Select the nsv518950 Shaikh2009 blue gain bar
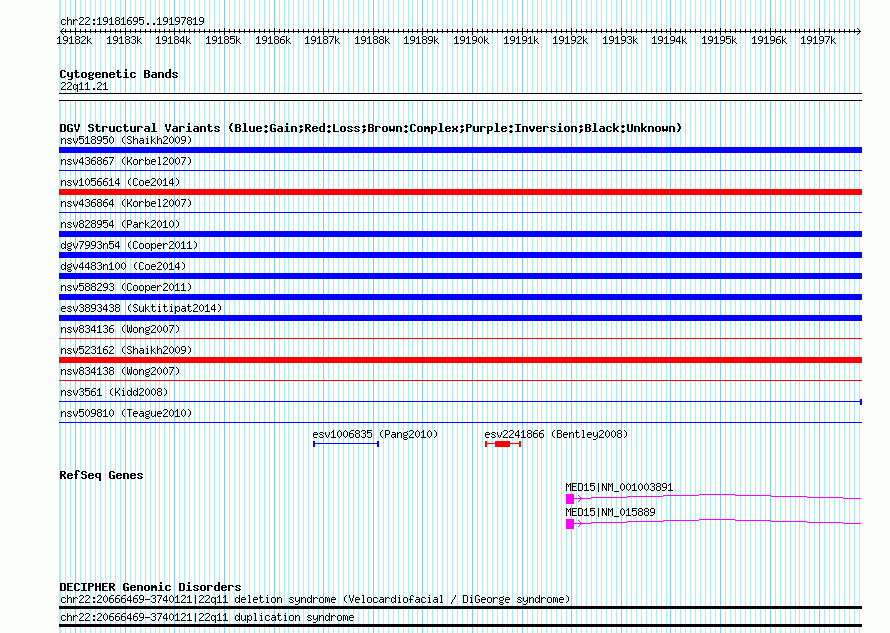 click(460, 150)
